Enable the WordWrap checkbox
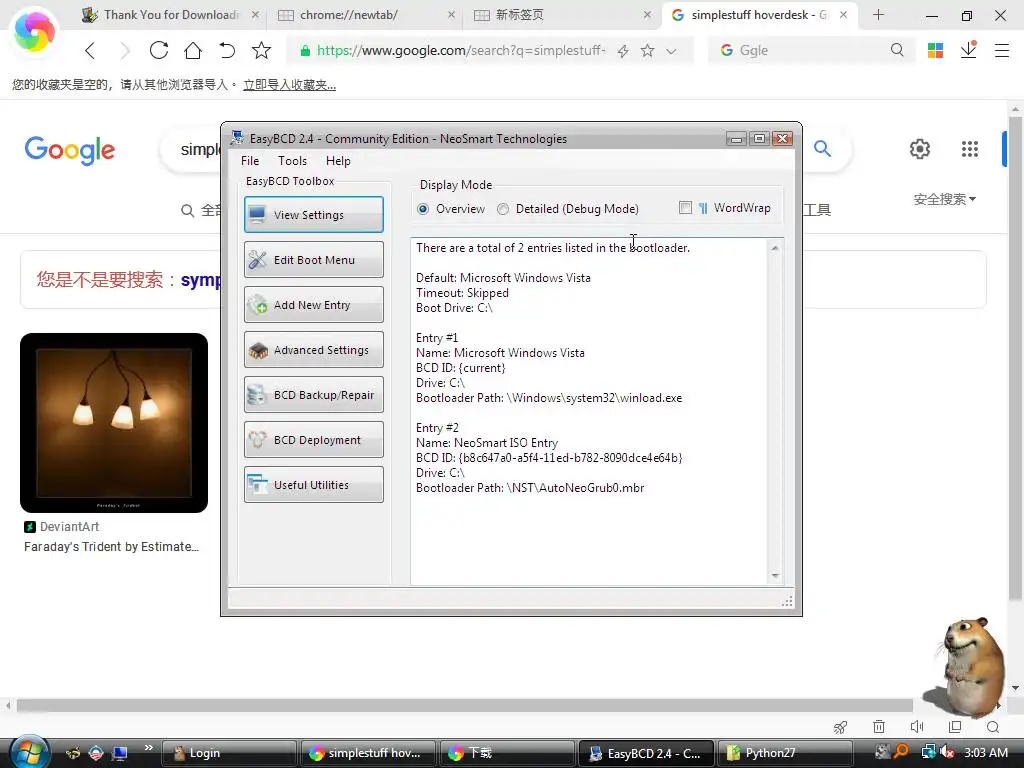The width and height of the screenshot is (1024, 768). click(x=685, y=208)
